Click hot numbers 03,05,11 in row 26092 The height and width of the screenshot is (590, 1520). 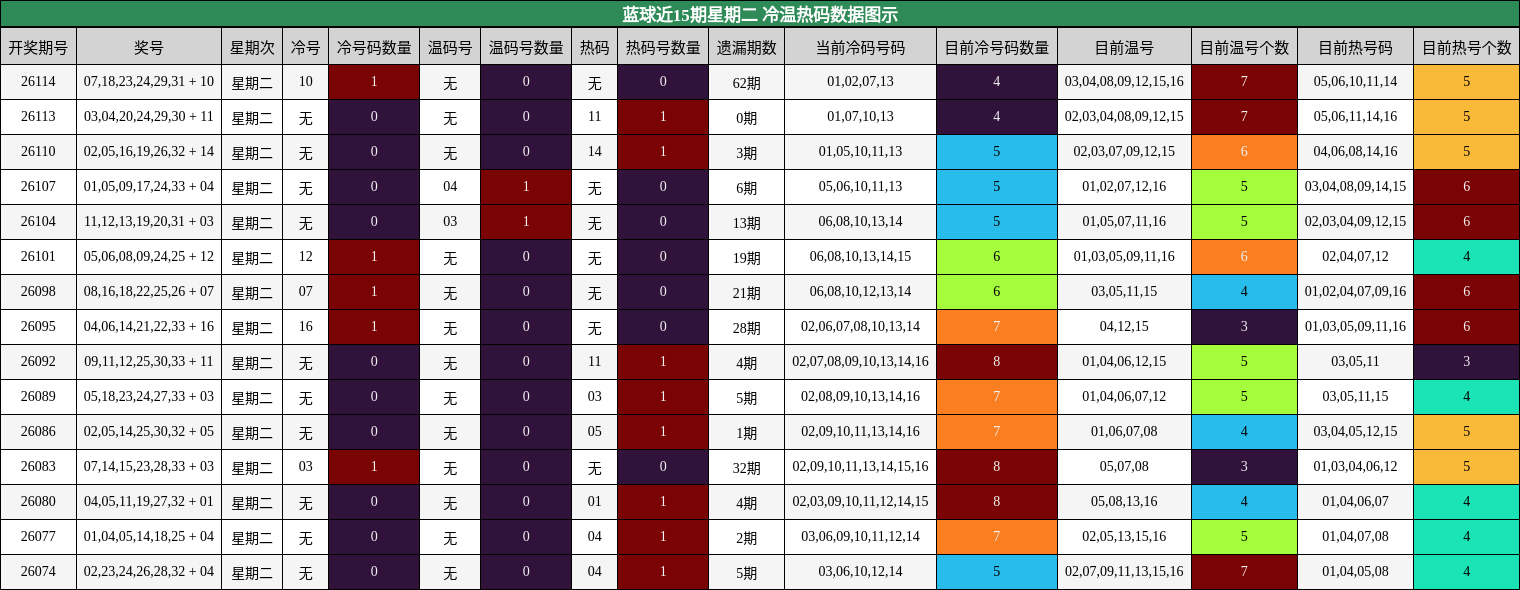pyautogui.click(x=1355, y=362)
